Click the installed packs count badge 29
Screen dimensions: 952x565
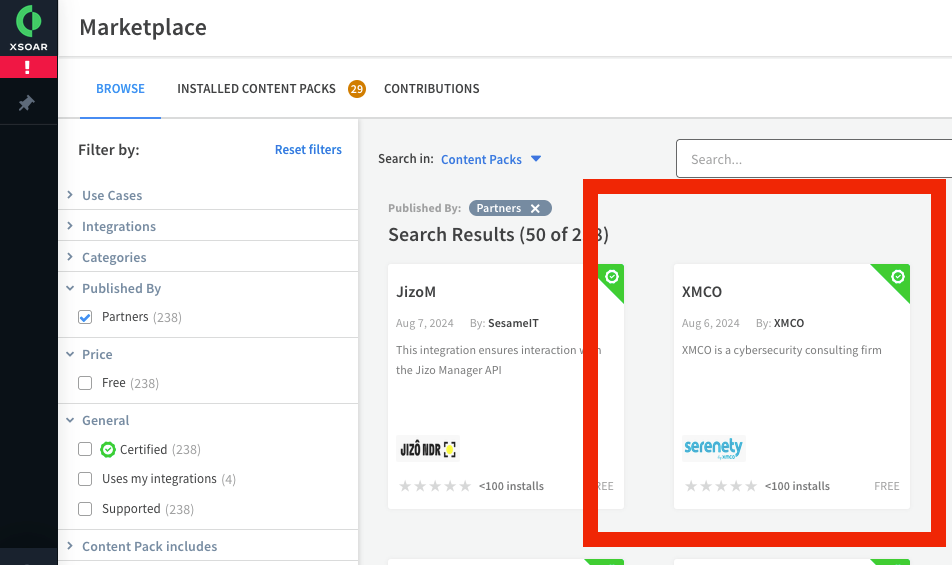[x=357, y=89]
